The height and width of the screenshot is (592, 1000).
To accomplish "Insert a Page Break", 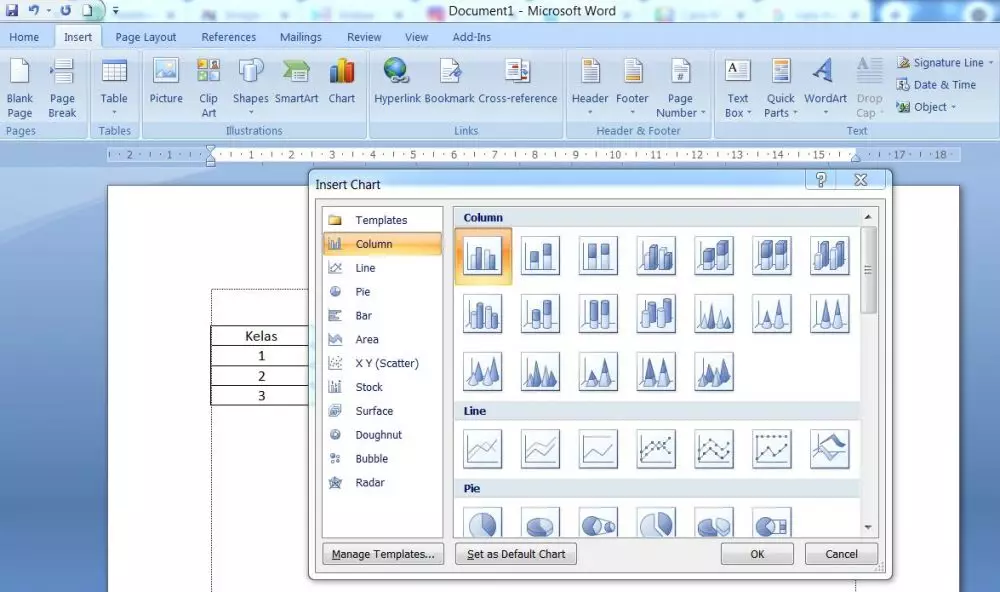I will [63, 85].
